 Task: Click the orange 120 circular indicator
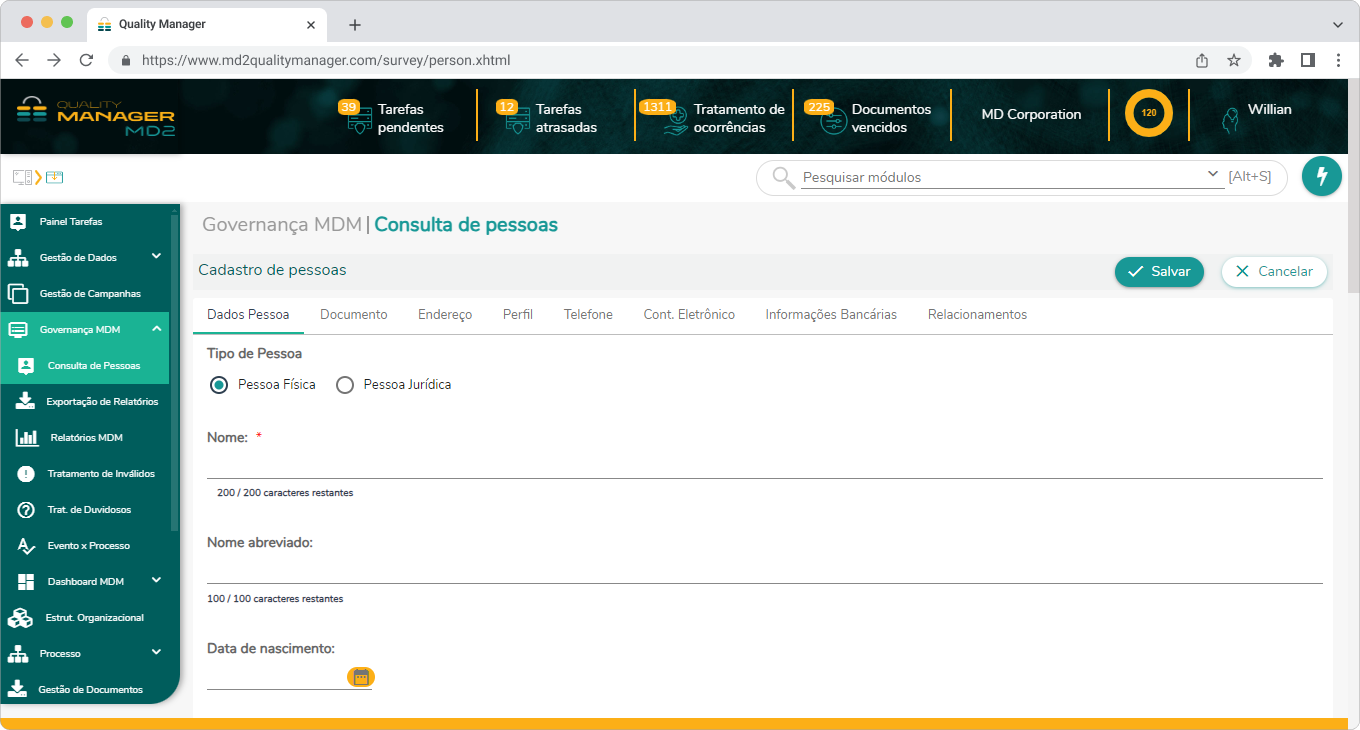click(1148, 114)
